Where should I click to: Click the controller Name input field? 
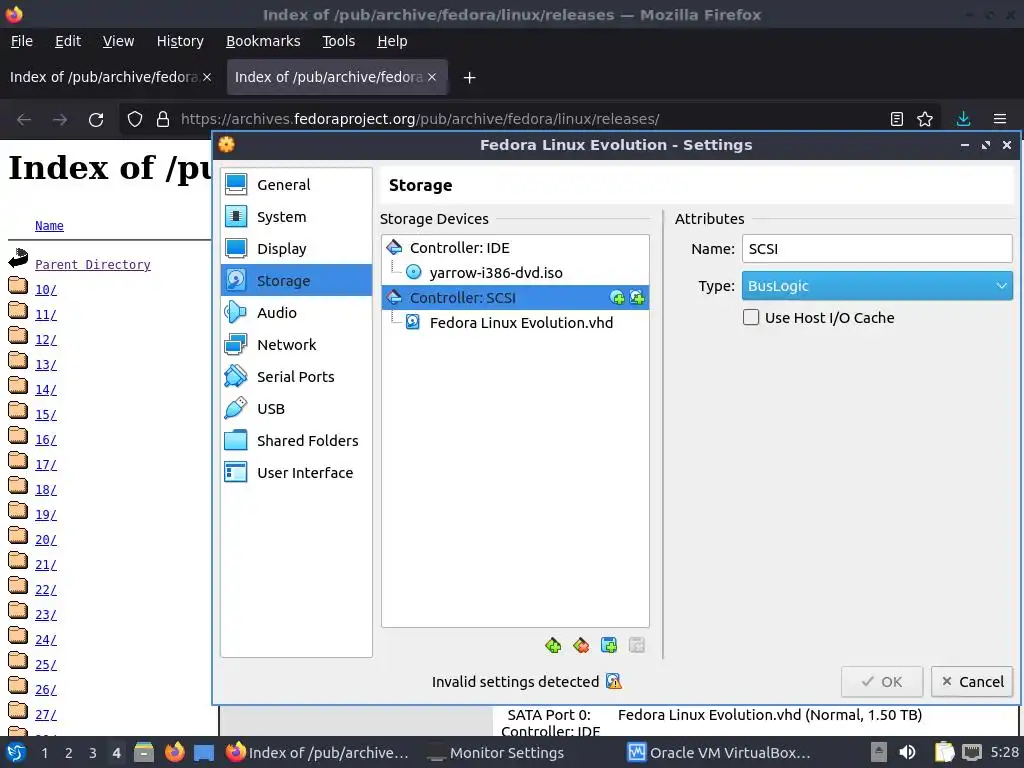click(877, 249)
